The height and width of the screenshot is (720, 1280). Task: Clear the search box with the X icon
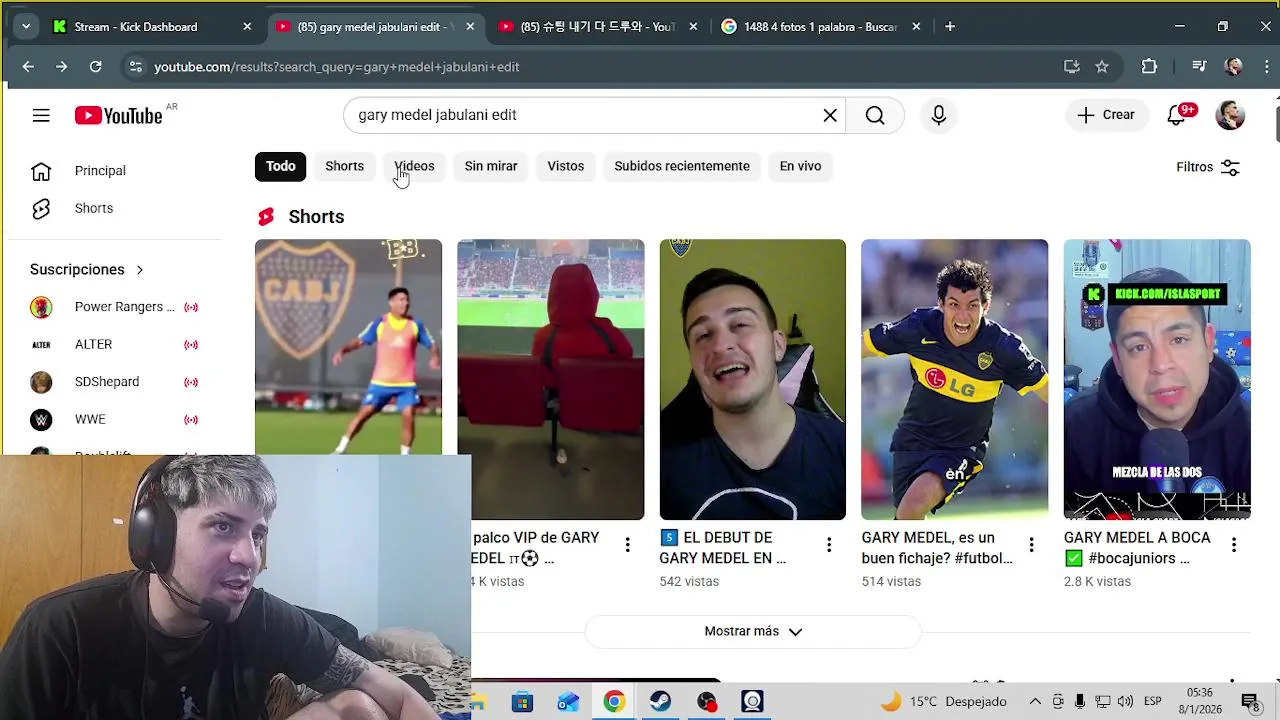point(830,115)
